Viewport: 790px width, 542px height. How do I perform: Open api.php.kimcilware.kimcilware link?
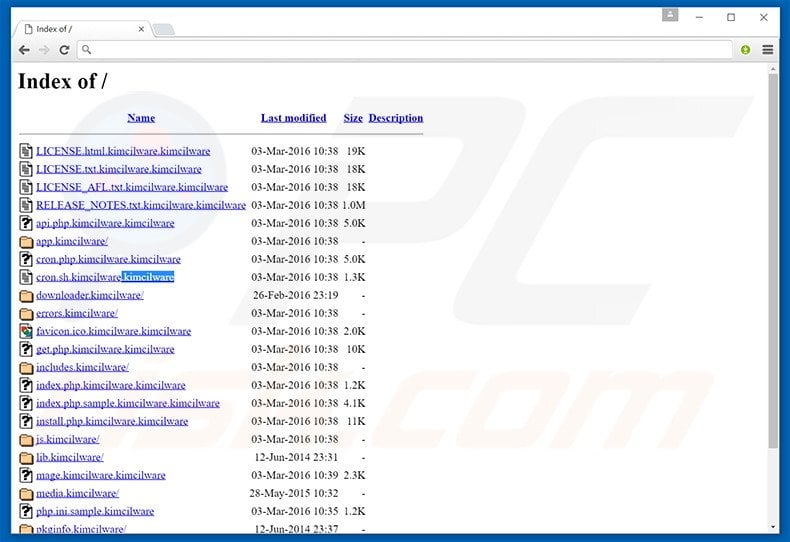[105, 223]
